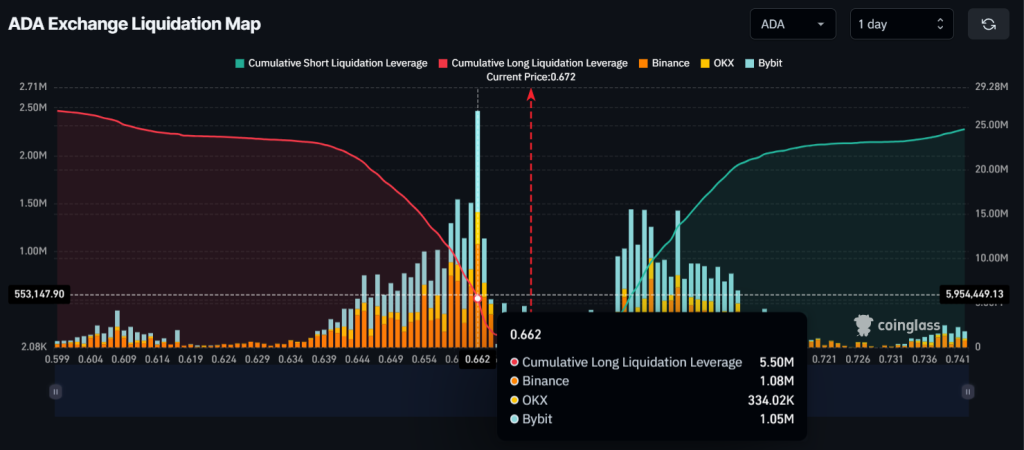Click the 0.662 x-axis price label
Viewport: 1024px width, 450px height.
point(478,359)
